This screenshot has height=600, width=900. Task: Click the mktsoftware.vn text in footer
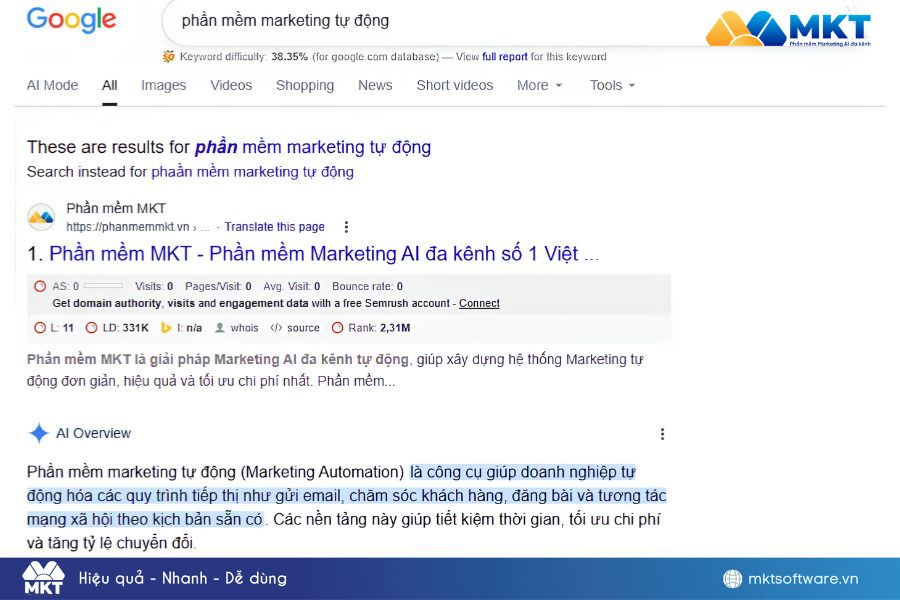pos(803,579)
